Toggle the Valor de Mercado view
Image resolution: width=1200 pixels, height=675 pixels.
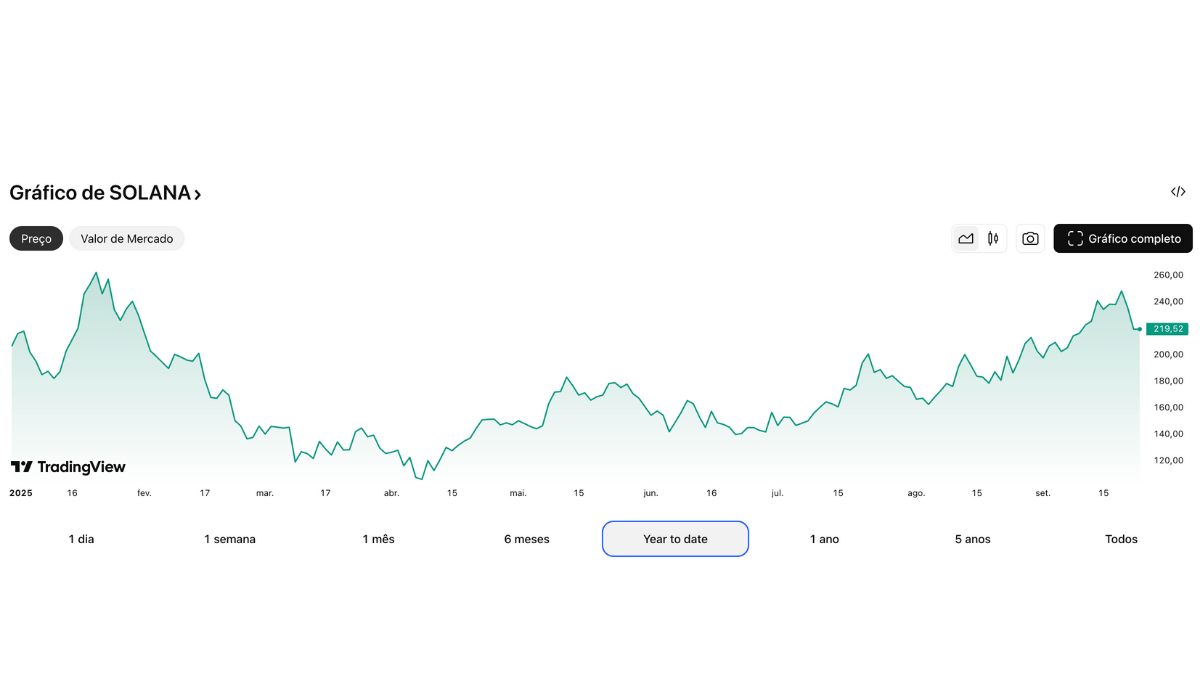click(x=127, y=238)
